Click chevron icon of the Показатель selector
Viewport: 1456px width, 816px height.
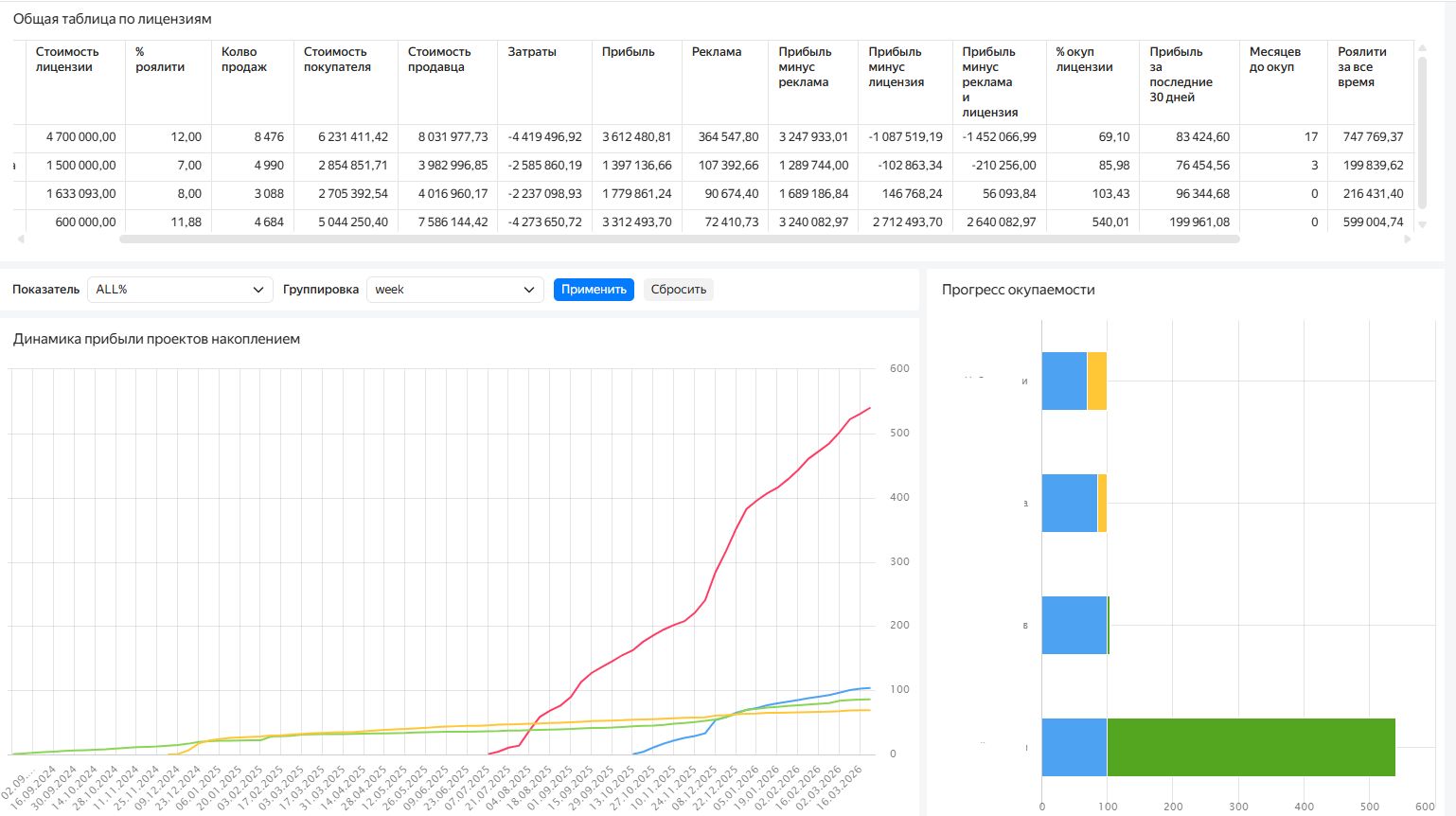point(258,290)
